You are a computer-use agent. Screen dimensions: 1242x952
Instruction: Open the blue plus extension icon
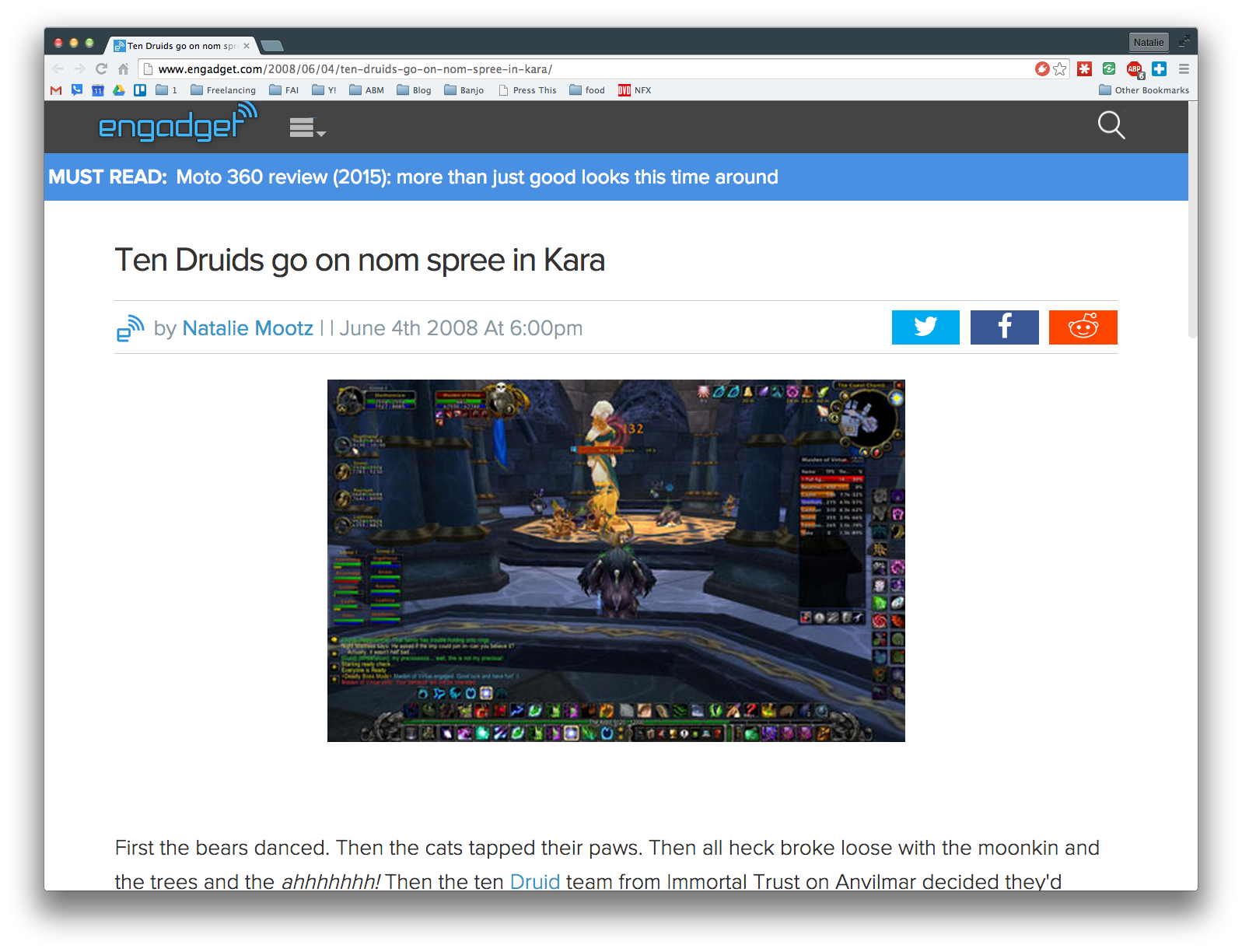(x=1159, y=68)
